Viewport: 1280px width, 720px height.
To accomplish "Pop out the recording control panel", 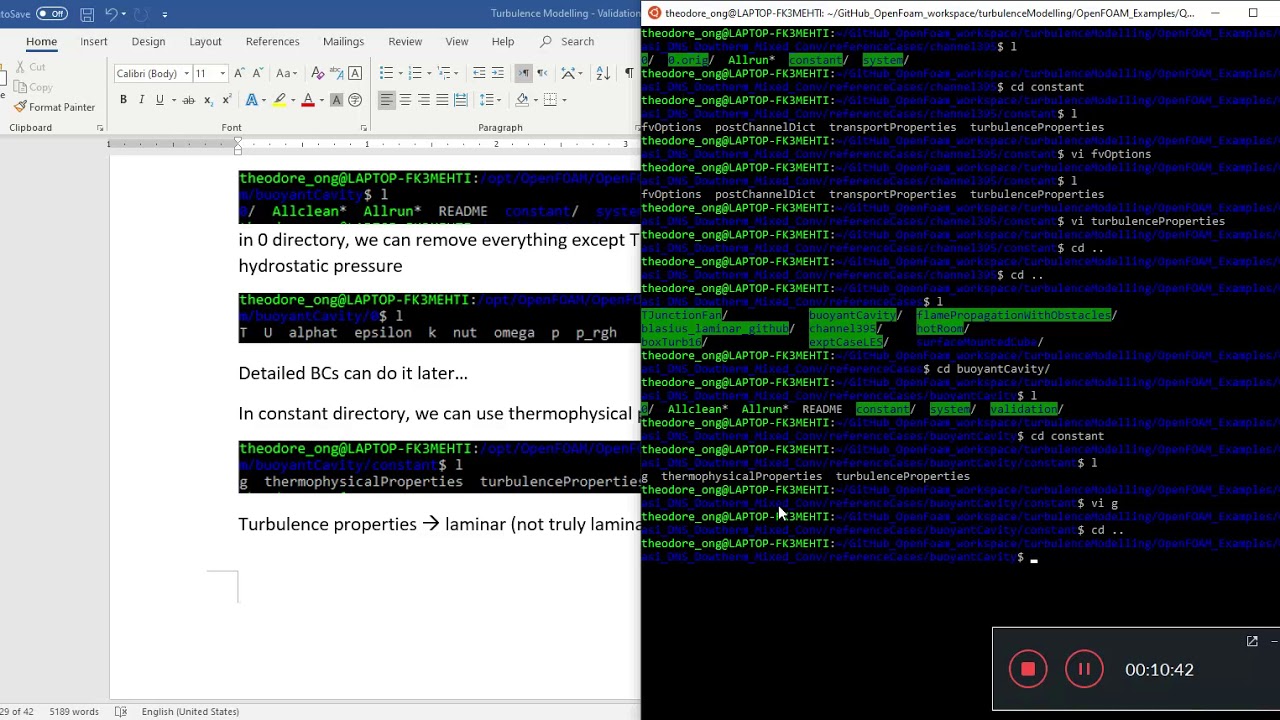I will pos(1252,641).
